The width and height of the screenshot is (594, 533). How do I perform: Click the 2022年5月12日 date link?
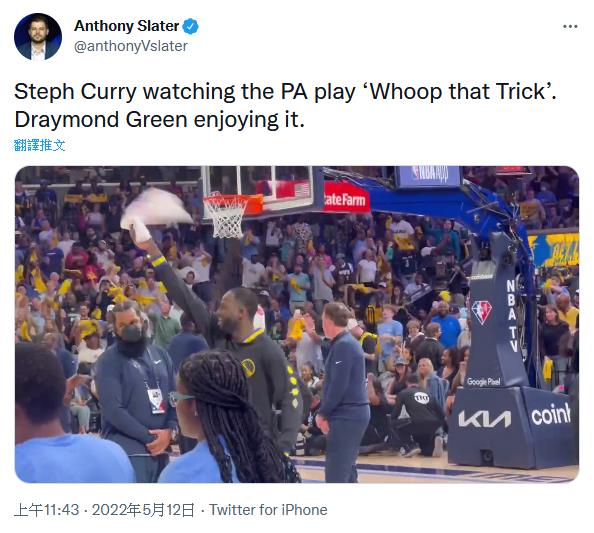[143, 510]
